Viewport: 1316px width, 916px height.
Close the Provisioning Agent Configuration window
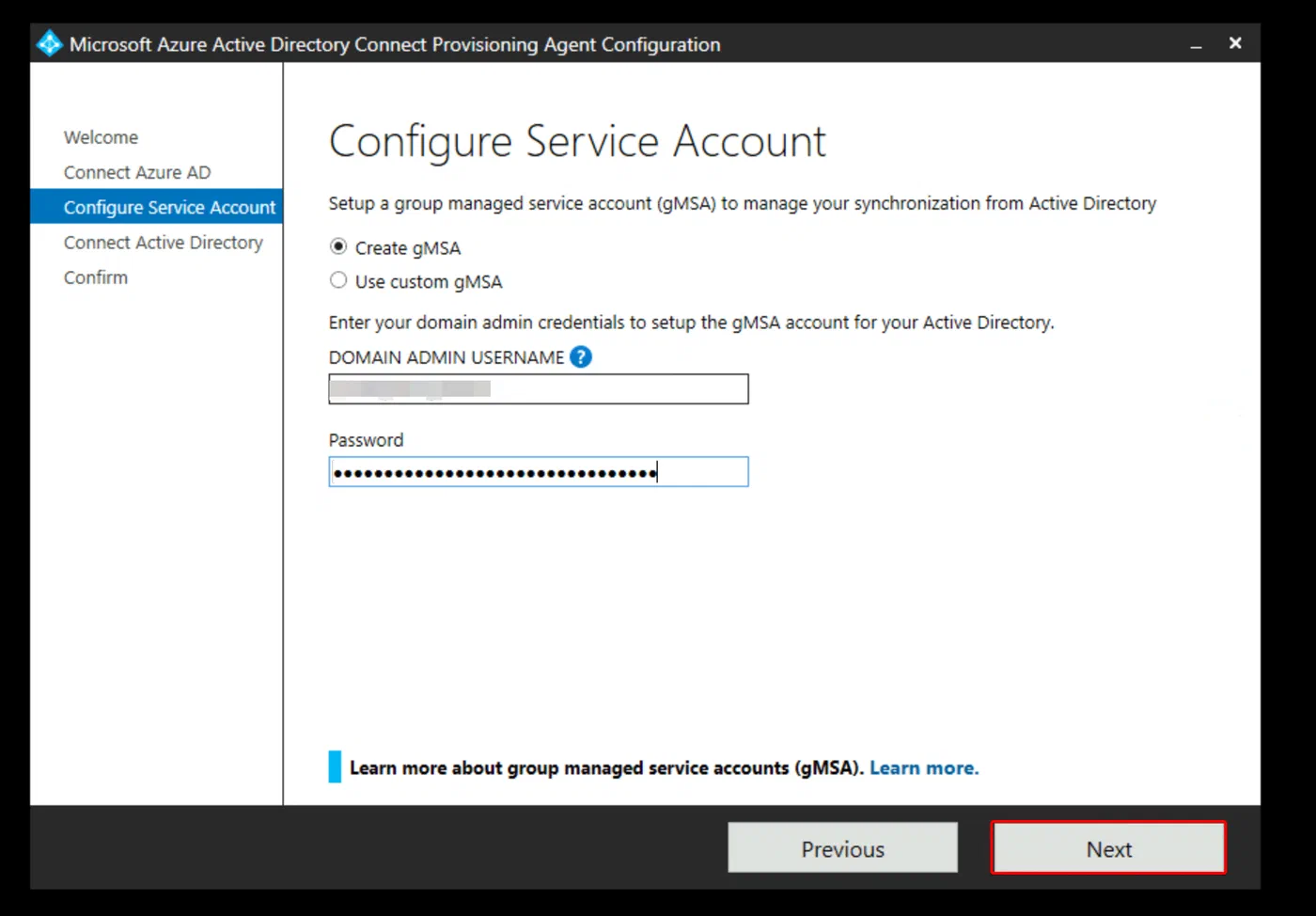[1235, 43]
